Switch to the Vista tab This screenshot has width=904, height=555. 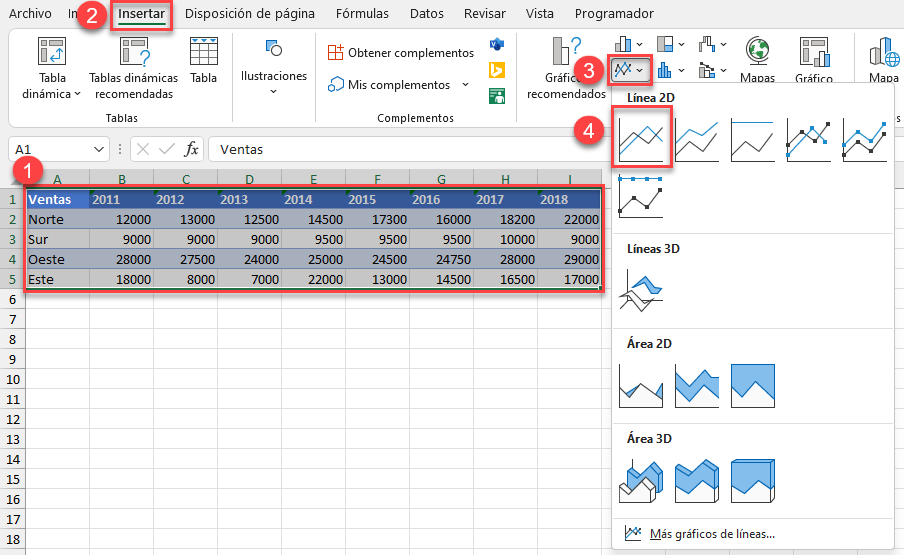[540, 13]
